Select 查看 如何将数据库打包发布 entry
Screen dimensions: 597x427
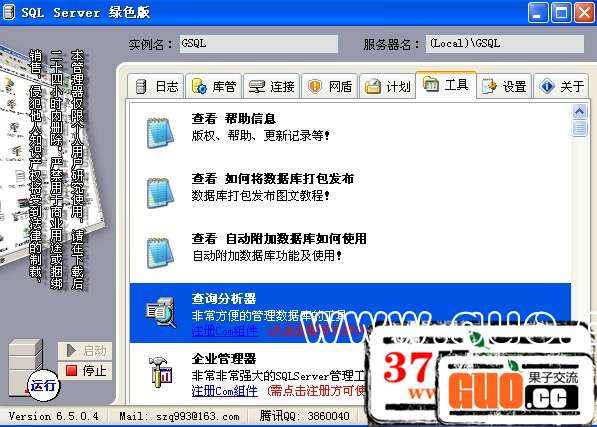350,192
